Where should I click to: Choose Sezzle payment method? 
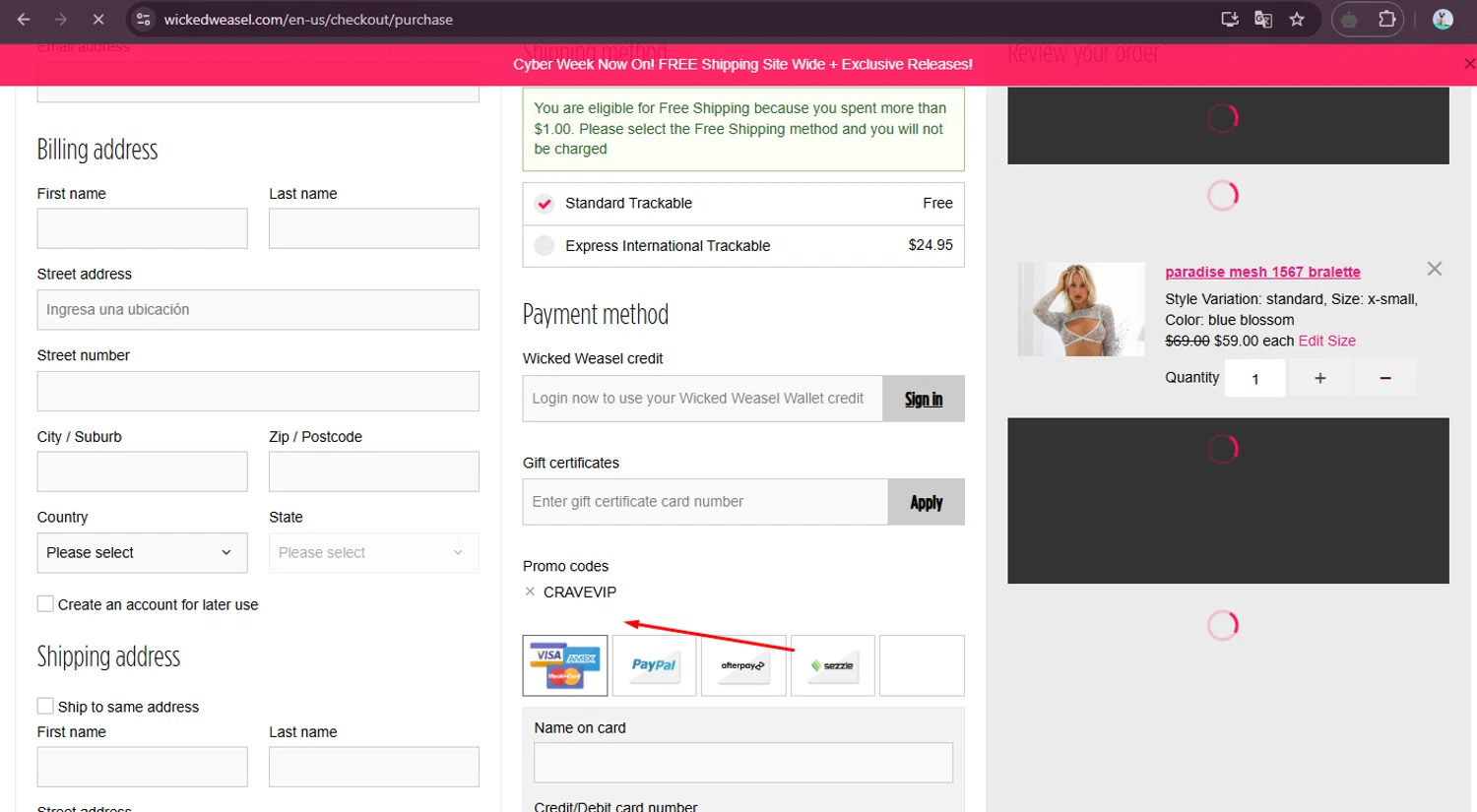tap(833, 665)
